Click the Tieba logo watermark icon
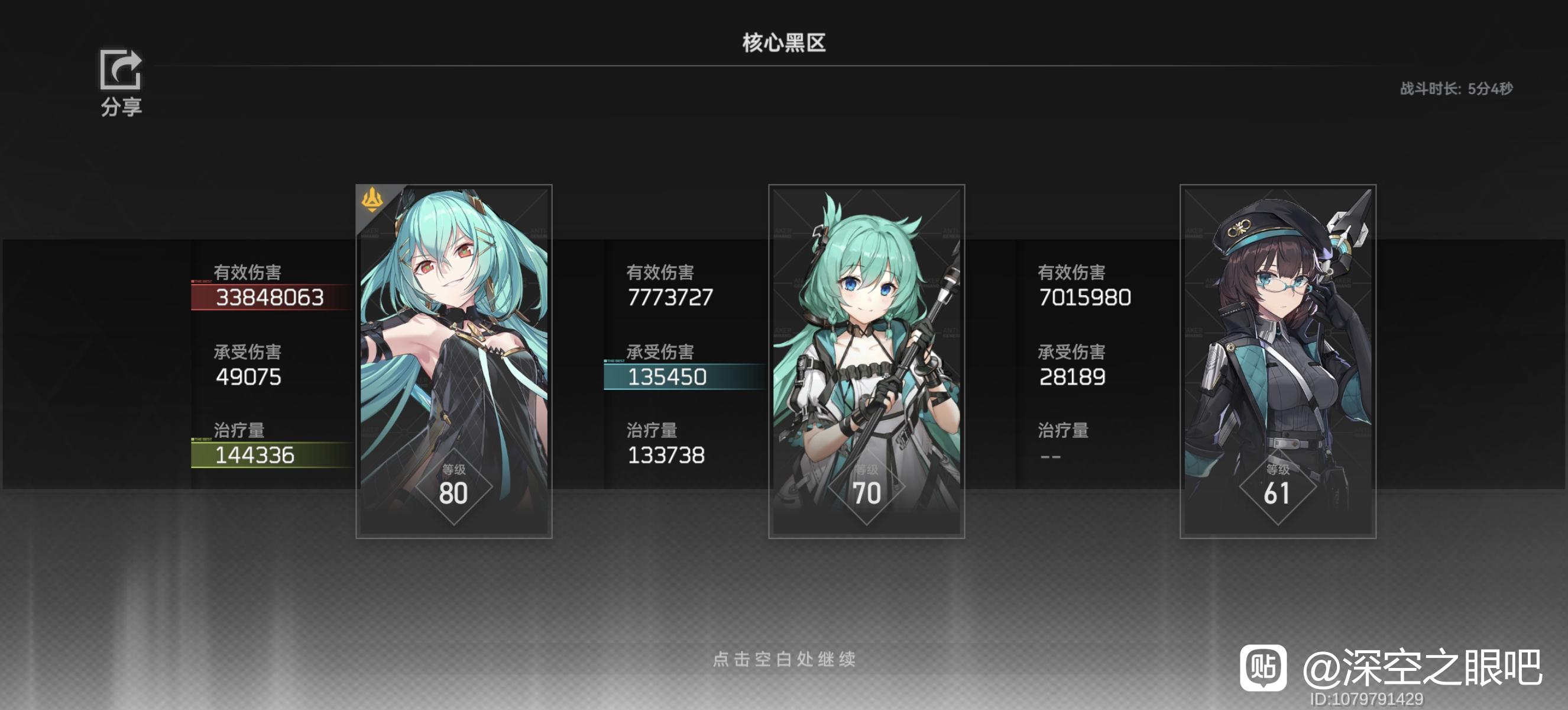 click(1264, 668)
